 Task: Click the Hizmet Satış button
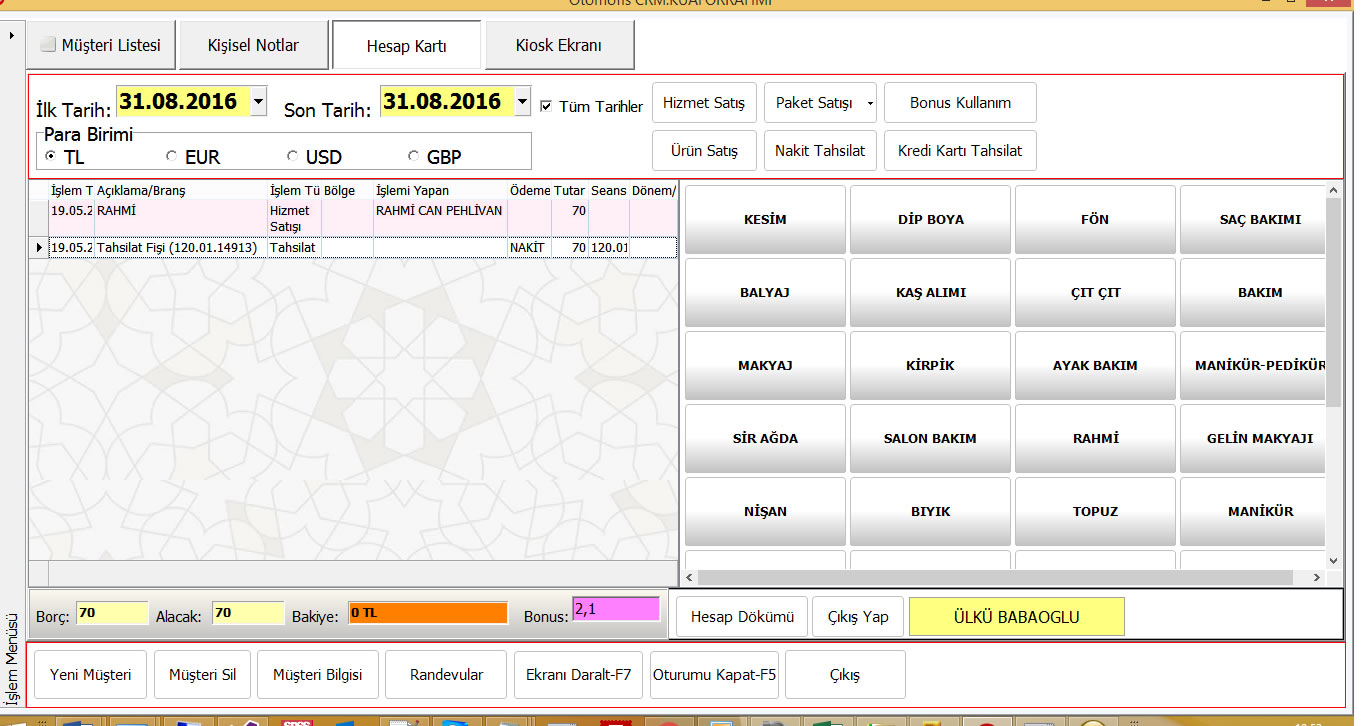pos(704,102)
